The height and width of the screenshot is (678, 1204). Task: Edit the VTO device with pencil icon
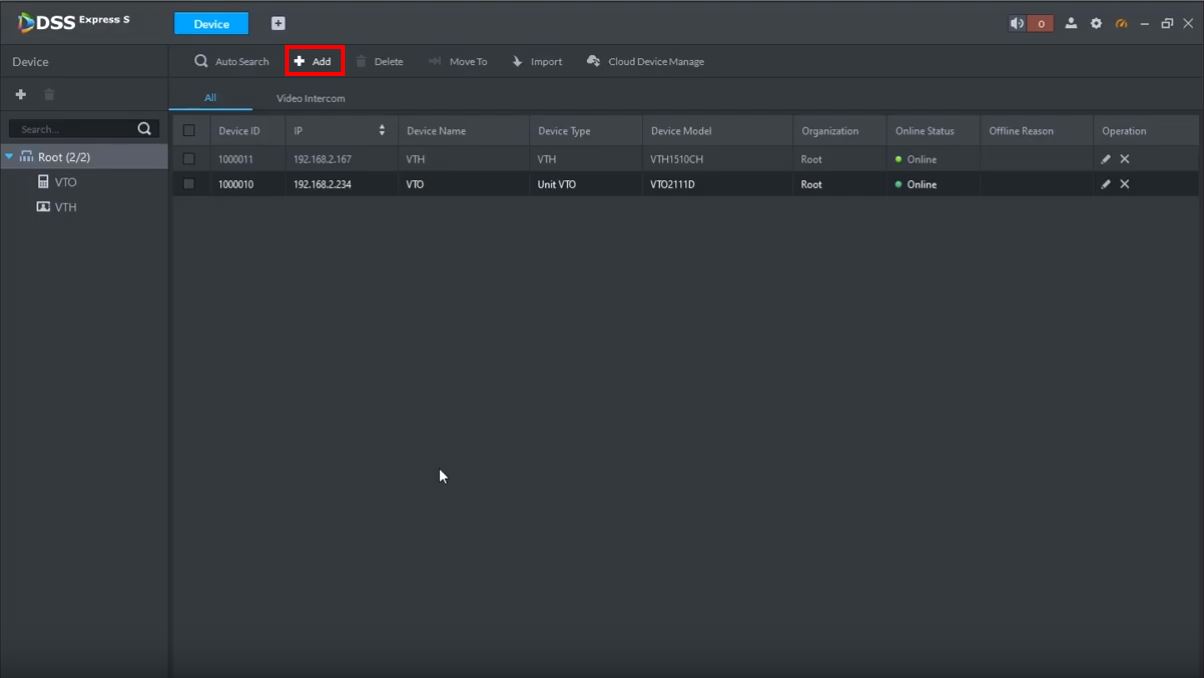1106,184
